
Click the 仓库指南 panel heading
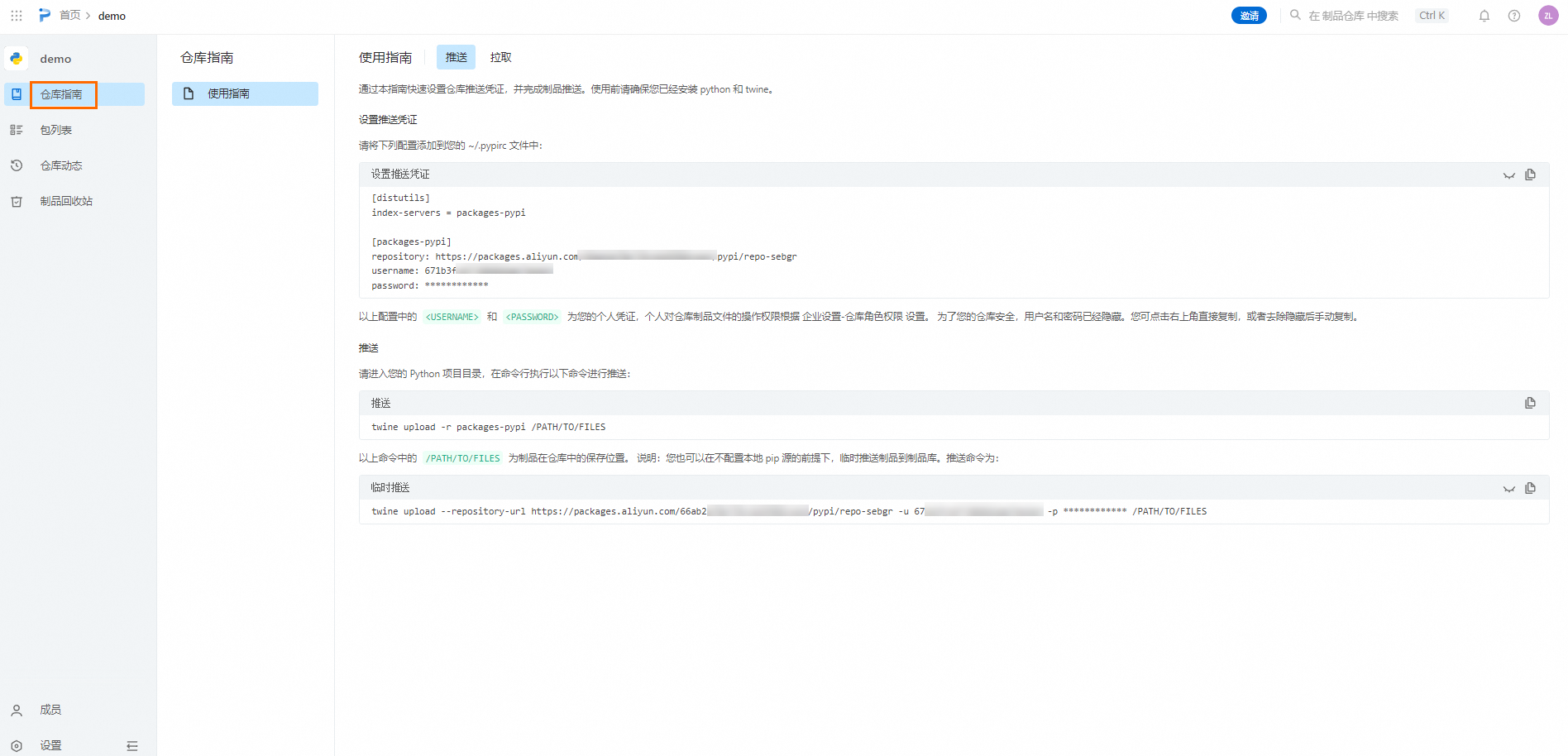pos(207,57)
